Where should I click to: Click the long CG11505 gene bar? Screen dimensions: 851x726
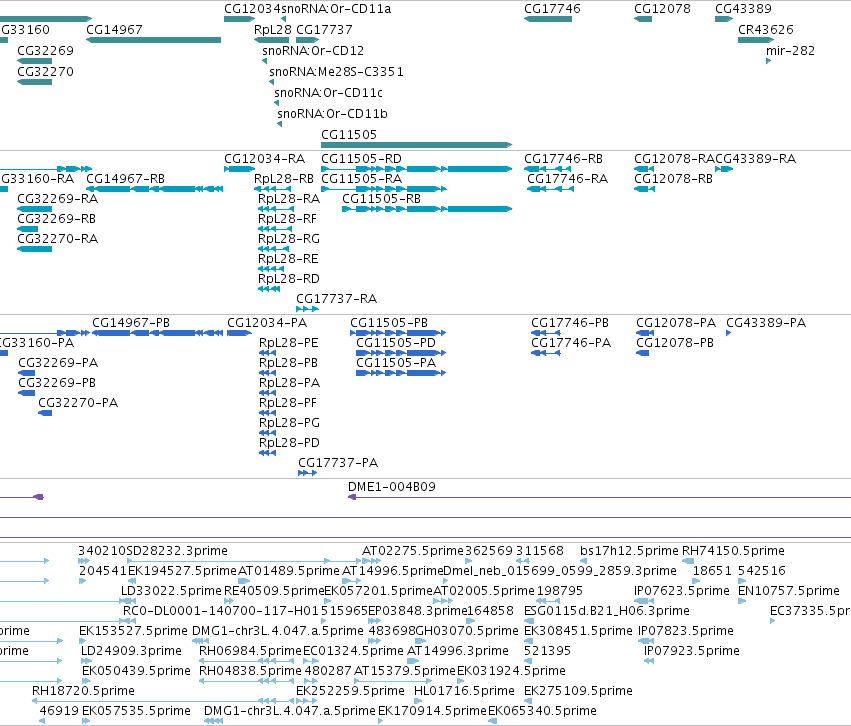[416, 145]
